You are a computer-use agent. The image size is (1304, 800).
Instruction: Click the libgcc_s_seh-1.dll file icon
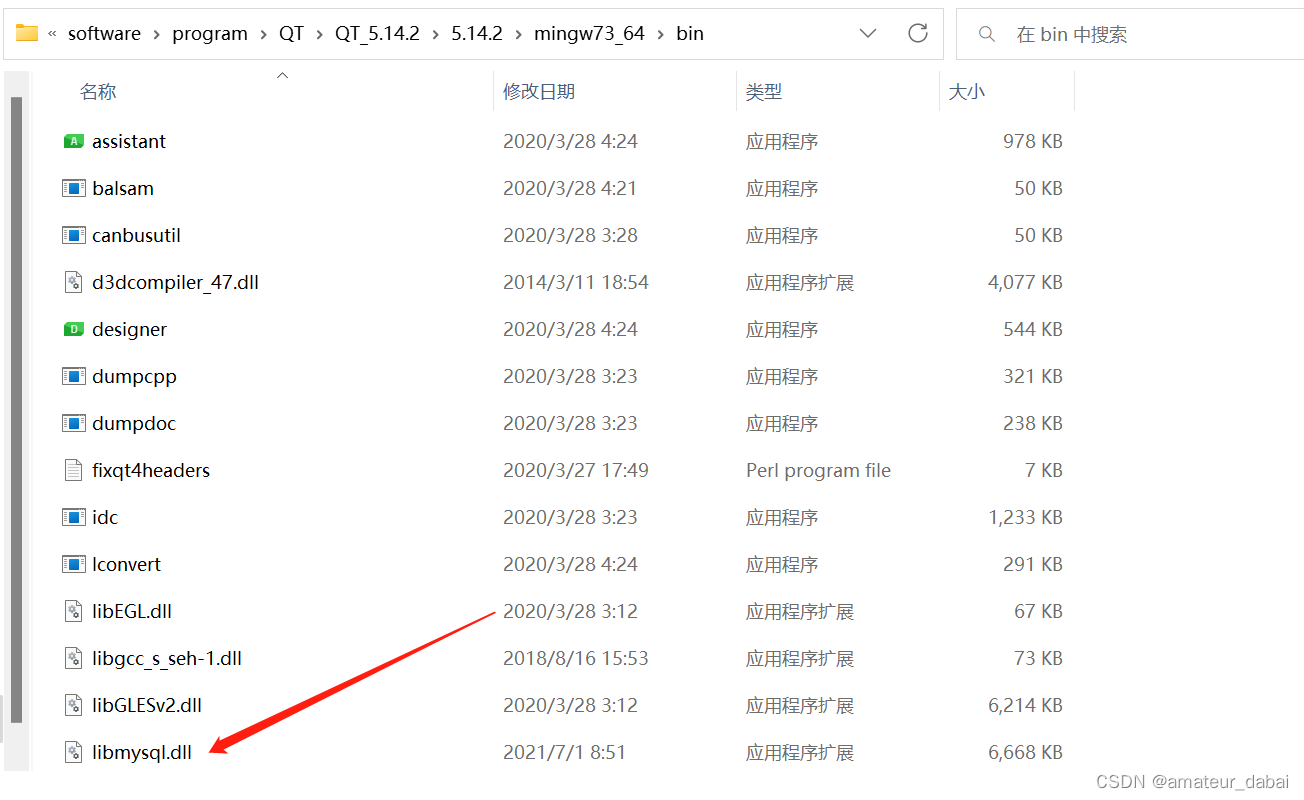pos(73,658)
